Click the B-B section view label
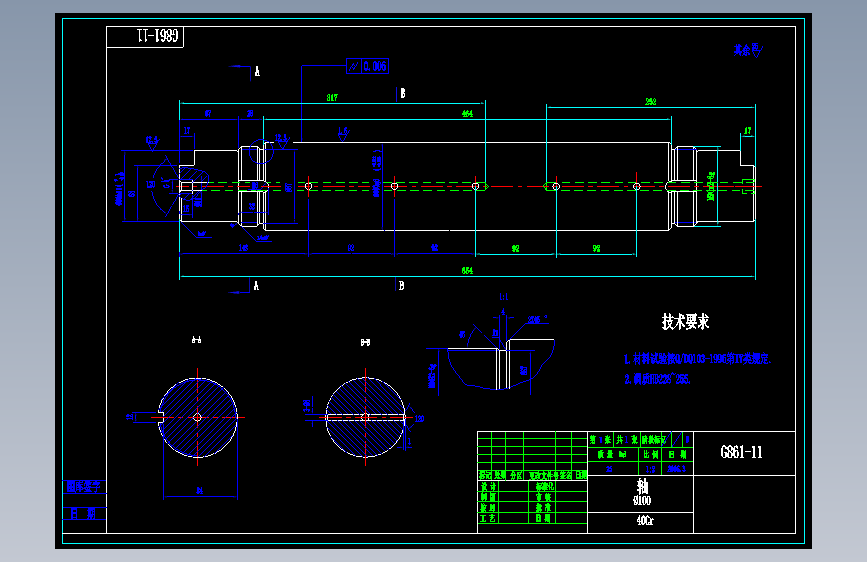This screenshot has height=562, width=867. [365, 342]
